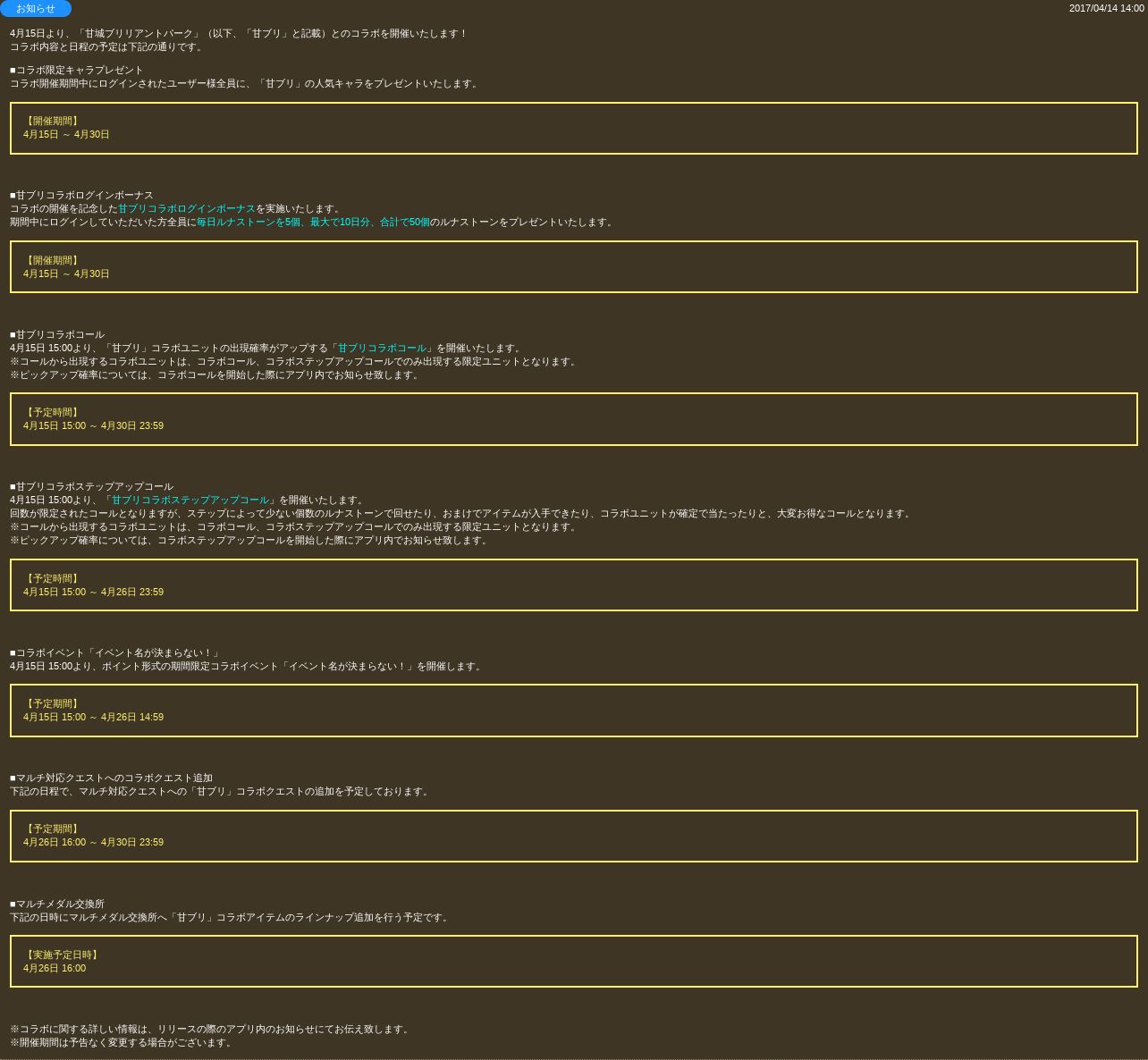Click the ■コラボ限定キャラプレゼント heading
This screenshot has height=1060, width=1148.
coord(77,70)
